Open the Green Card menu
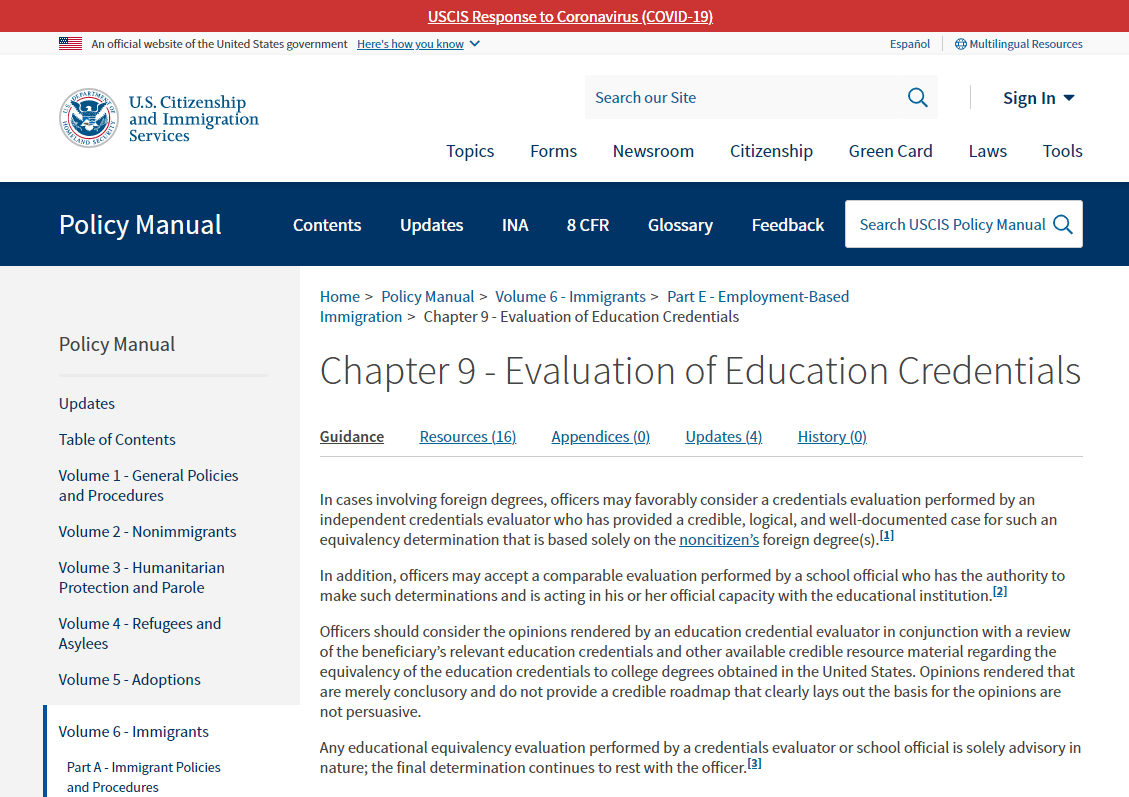The width and height of the screenshot is (1129, 797). click(890, 151)
